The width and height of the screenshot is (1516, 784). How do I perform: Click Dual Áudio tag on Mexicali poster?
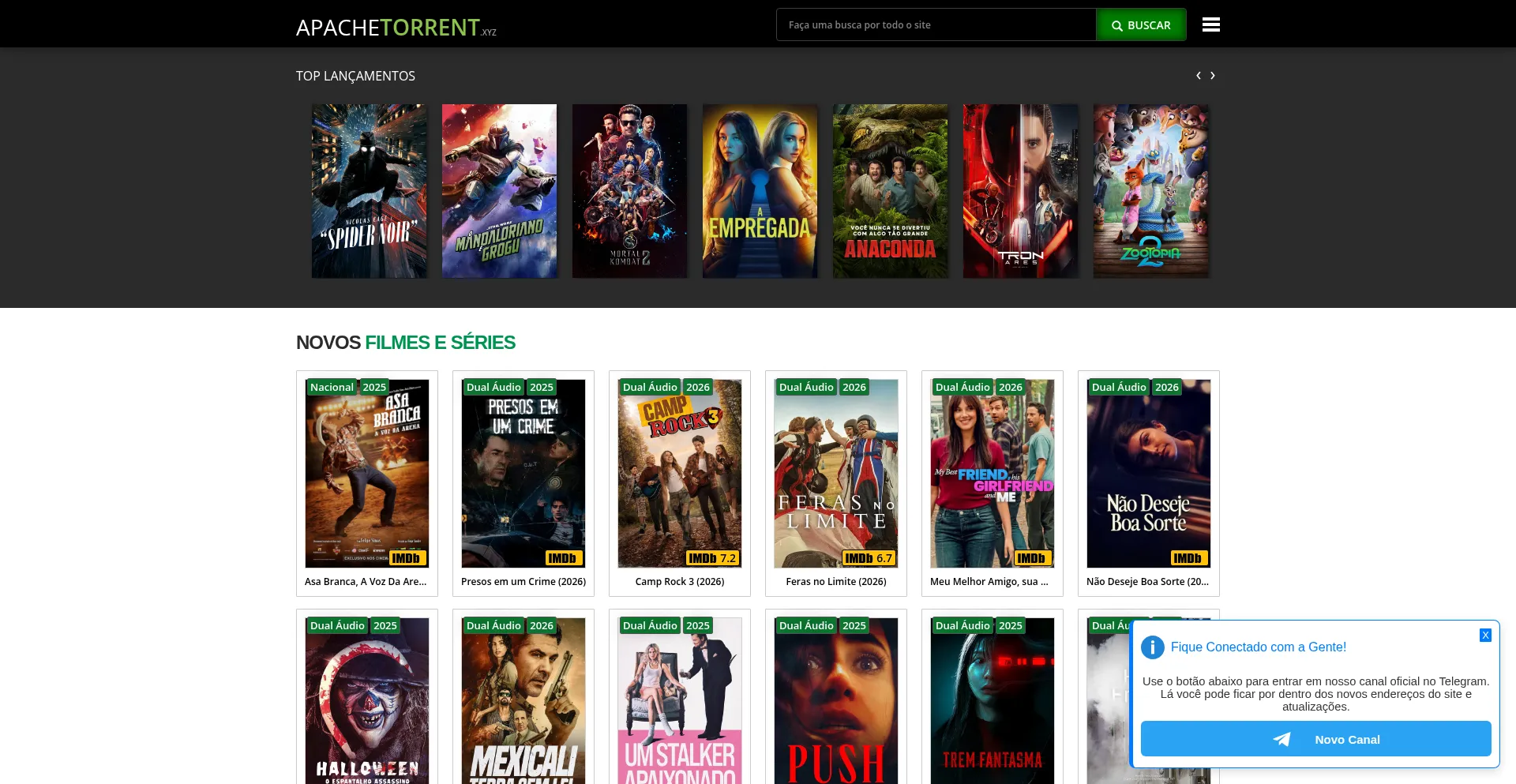493,626
